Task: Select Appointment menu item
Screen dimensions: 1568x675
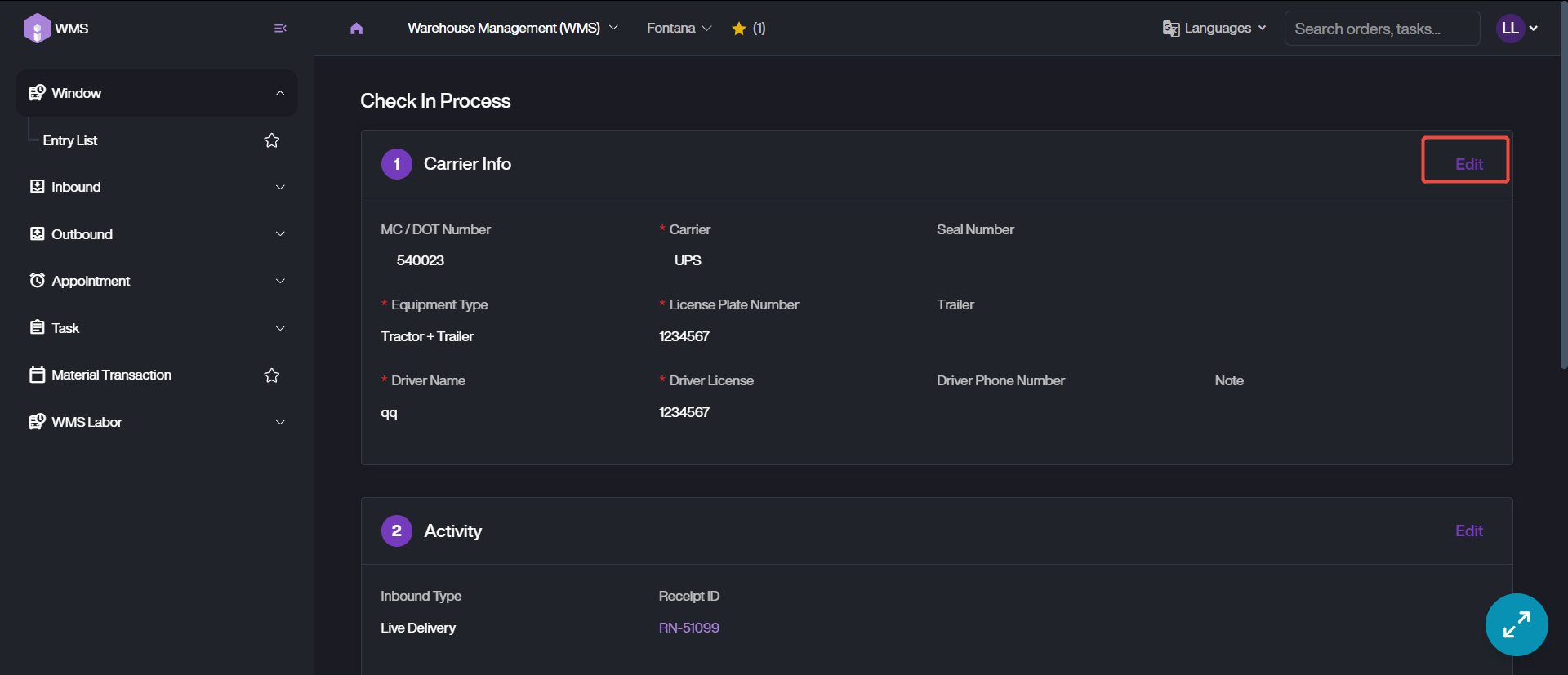Action: tap(157, 281)
